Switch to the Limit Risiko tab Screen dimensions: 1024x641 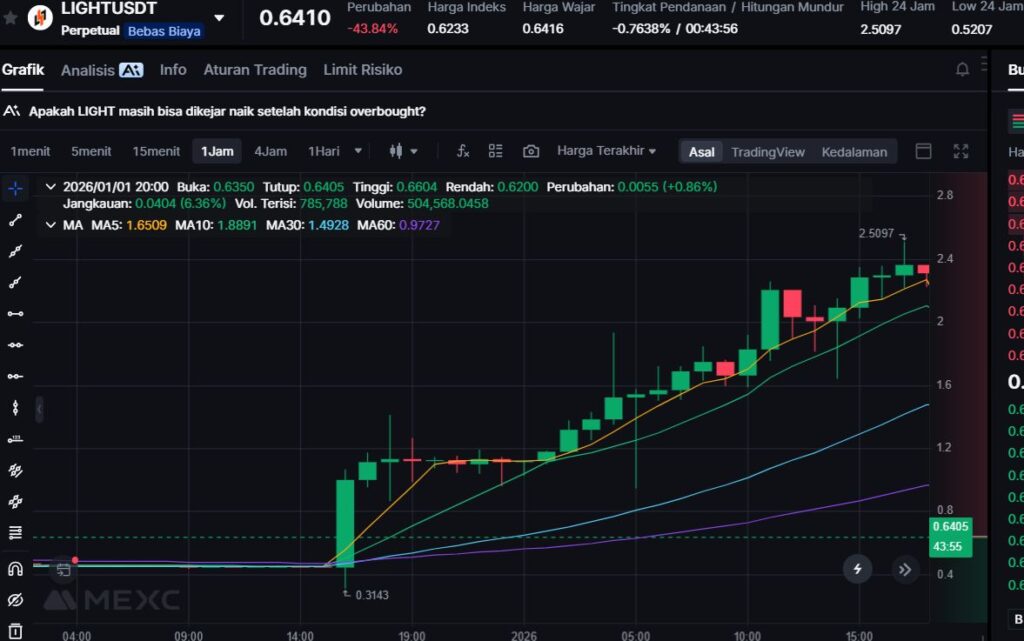point(362,70)
